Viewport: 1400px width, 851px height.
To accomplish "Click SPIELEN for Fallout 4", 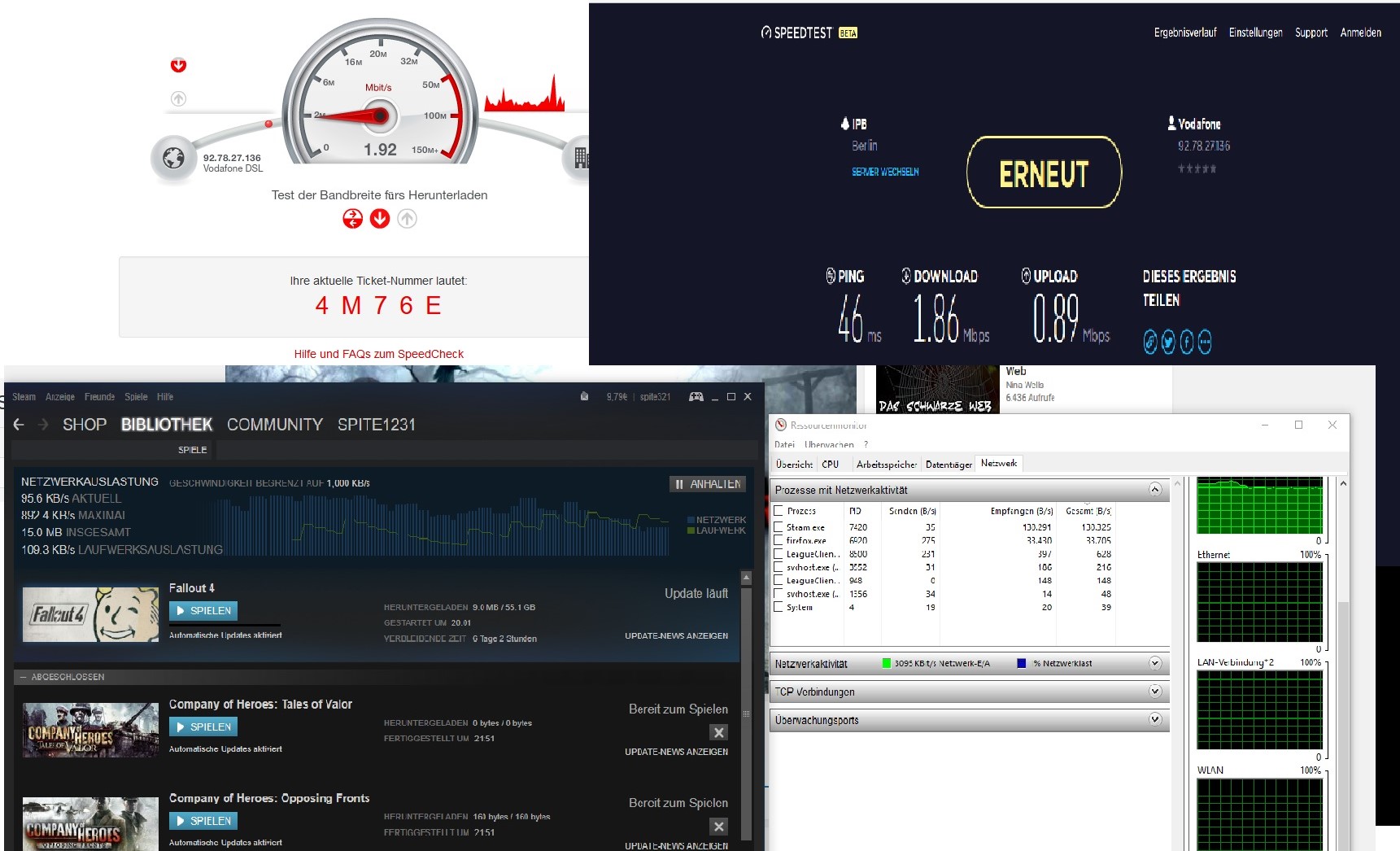I will pos(203,610).
